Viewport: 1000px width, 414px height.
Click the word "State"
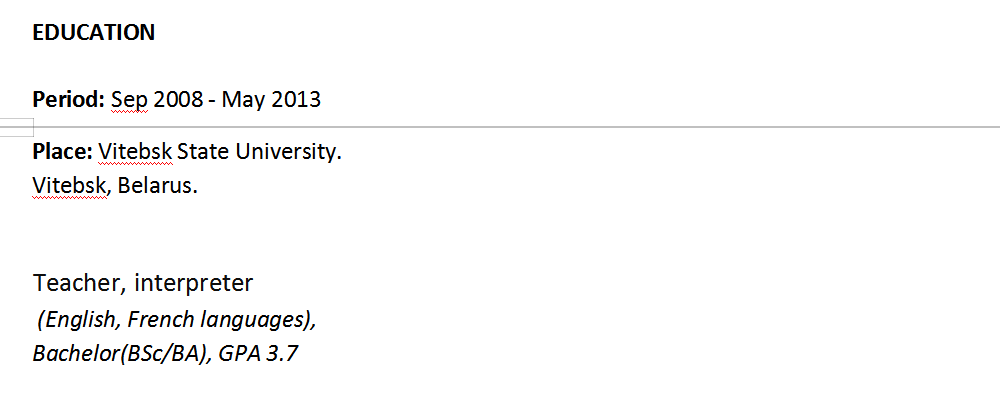[x=203, y=152]
